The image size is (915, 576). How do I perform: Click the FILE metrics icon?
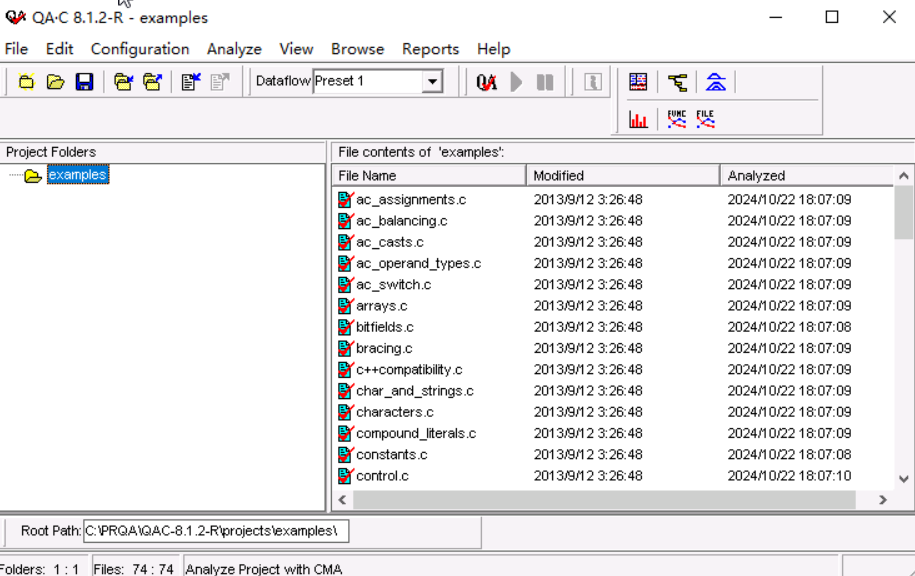coord(706,119)
